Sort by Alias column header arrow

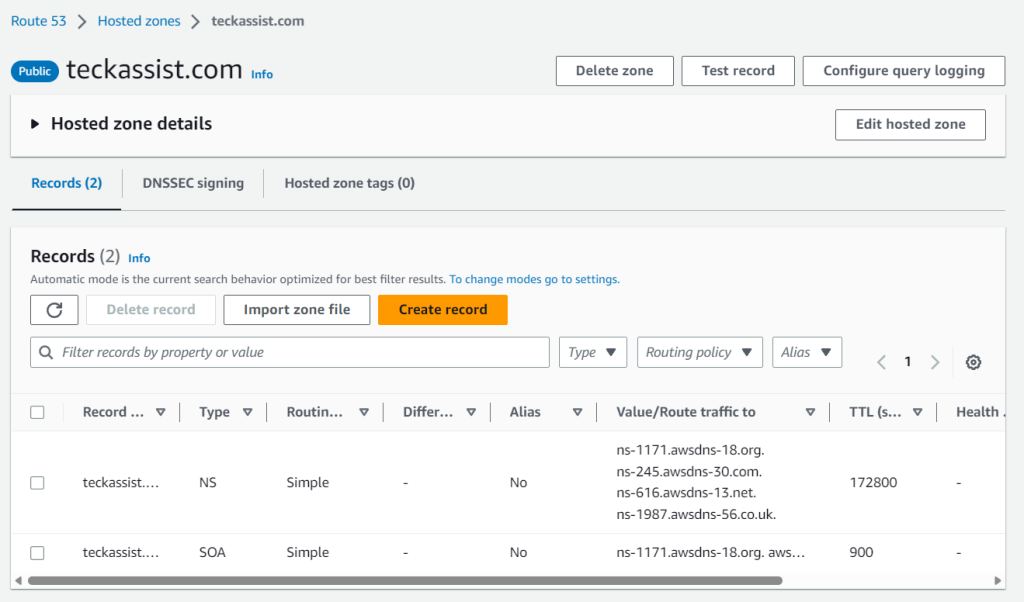click(577, 412)
